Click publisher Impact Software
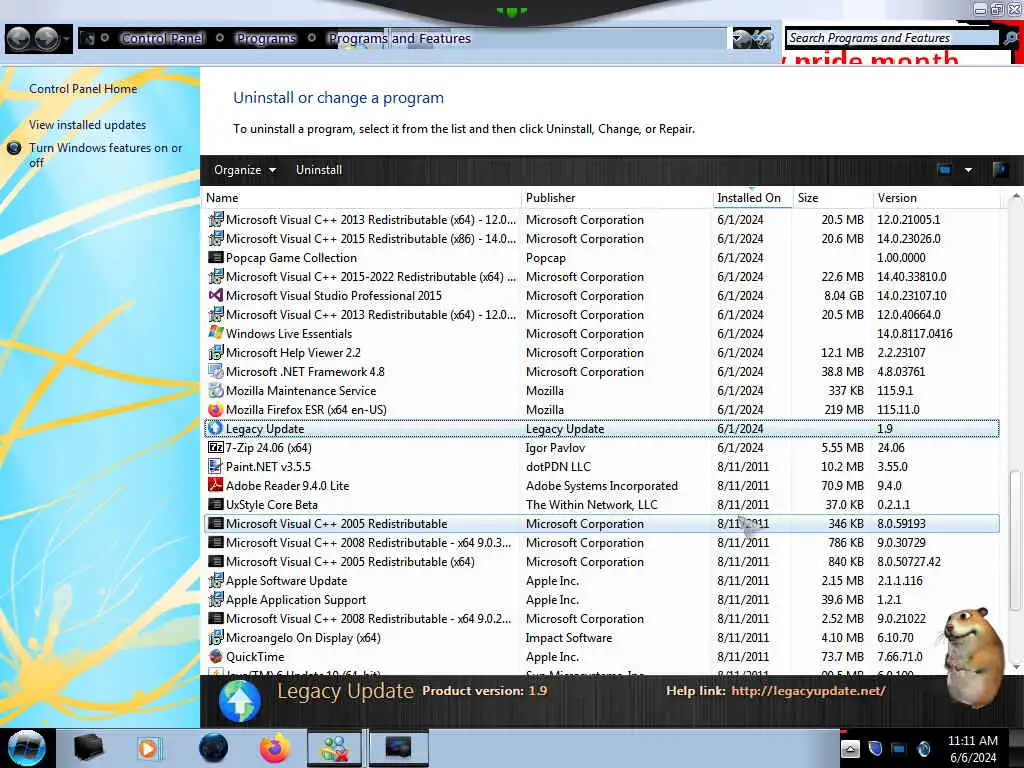This screenshot has height=768, width=1024. pos(569,637)
